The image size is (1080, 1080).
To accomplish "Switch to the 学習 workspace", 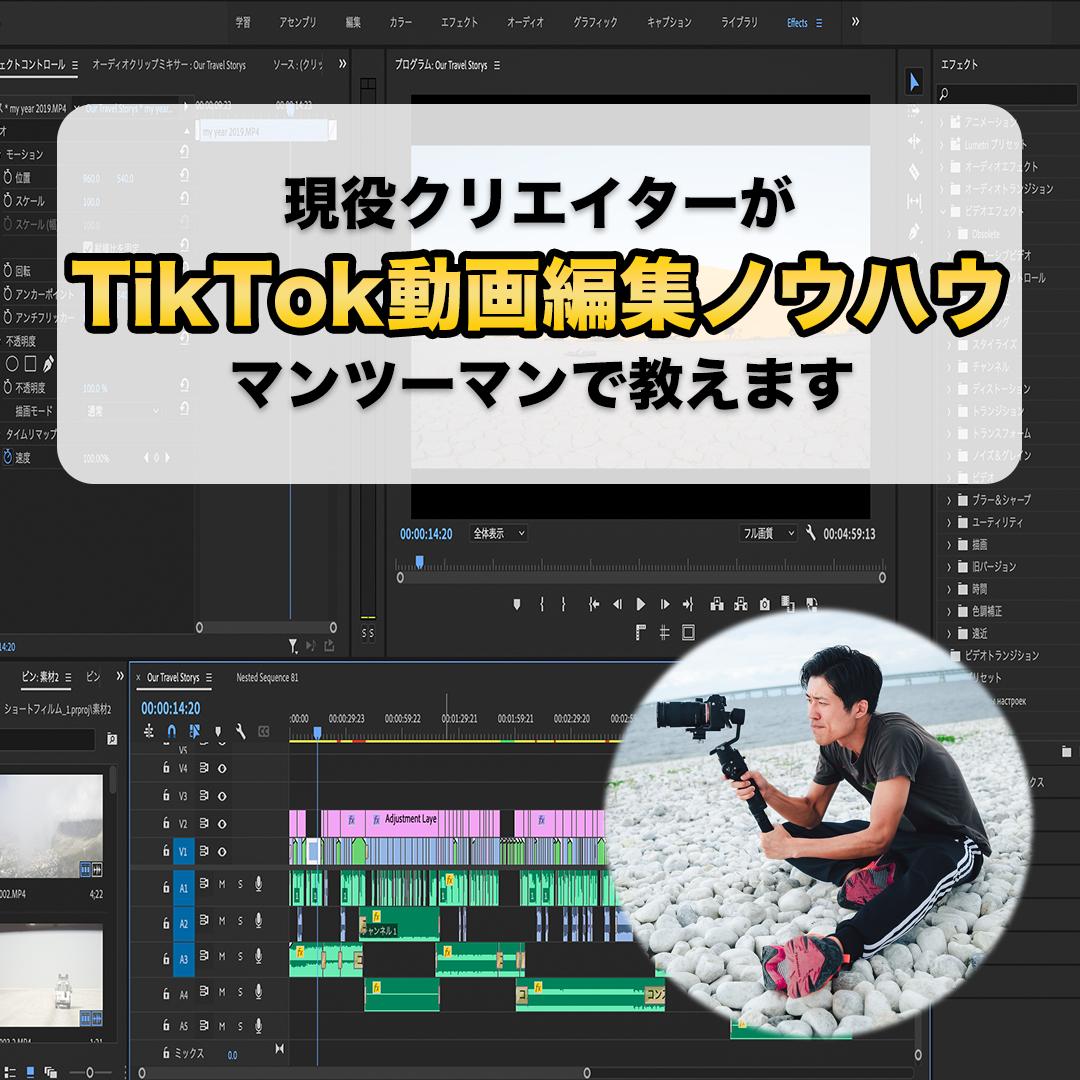I will tap(243, 22).
